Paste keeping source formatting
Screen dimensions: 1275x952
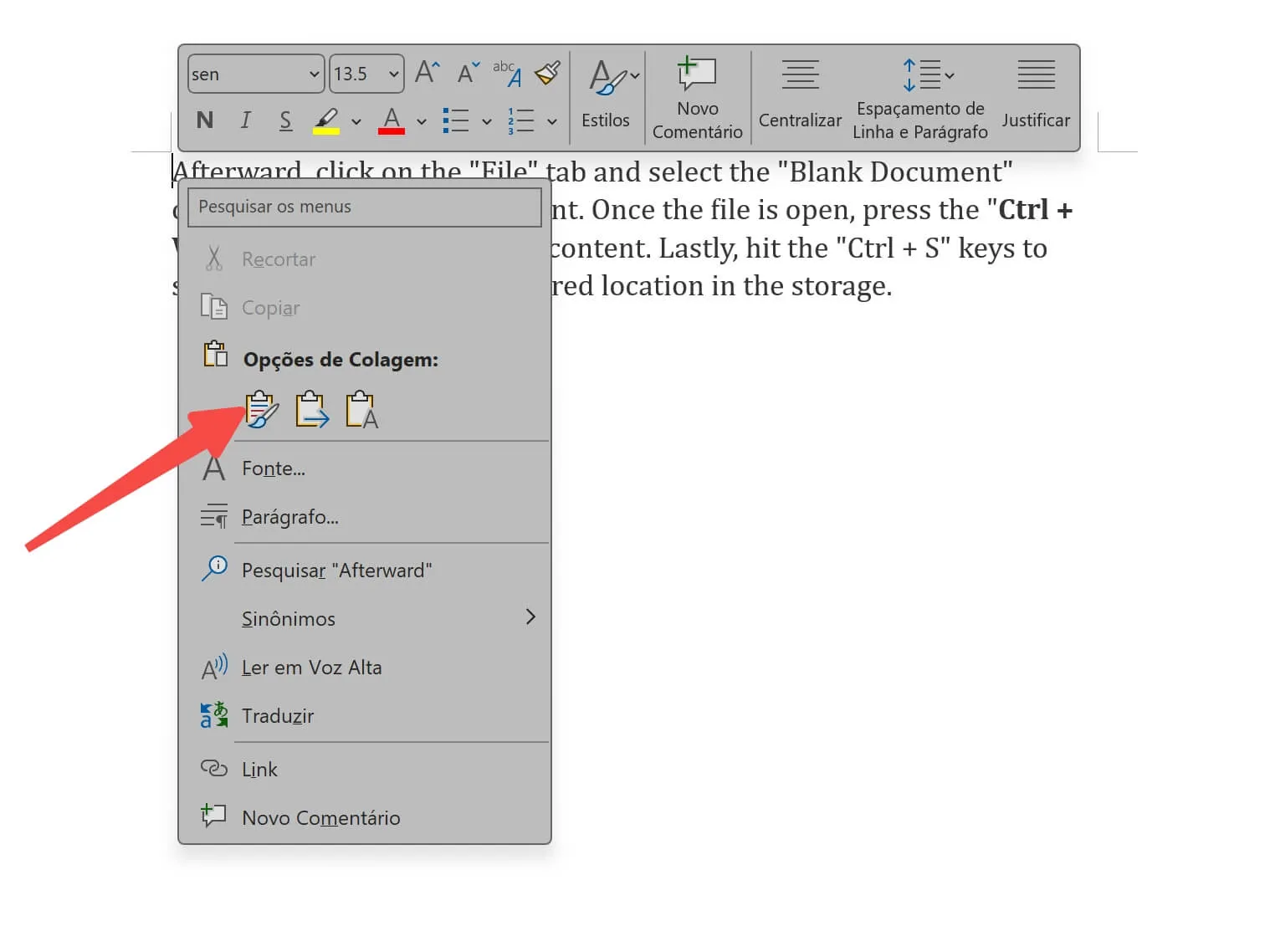262,410
